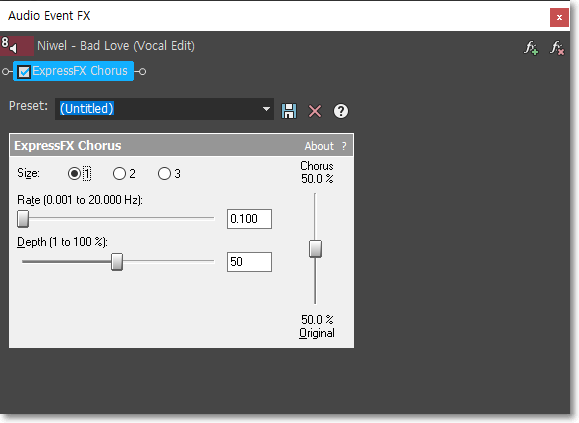The height and width of the screenshot is (423, 579).
Task: Click the Chorus/Original mix vertical slider handle
Action: [x=315, y=249]
